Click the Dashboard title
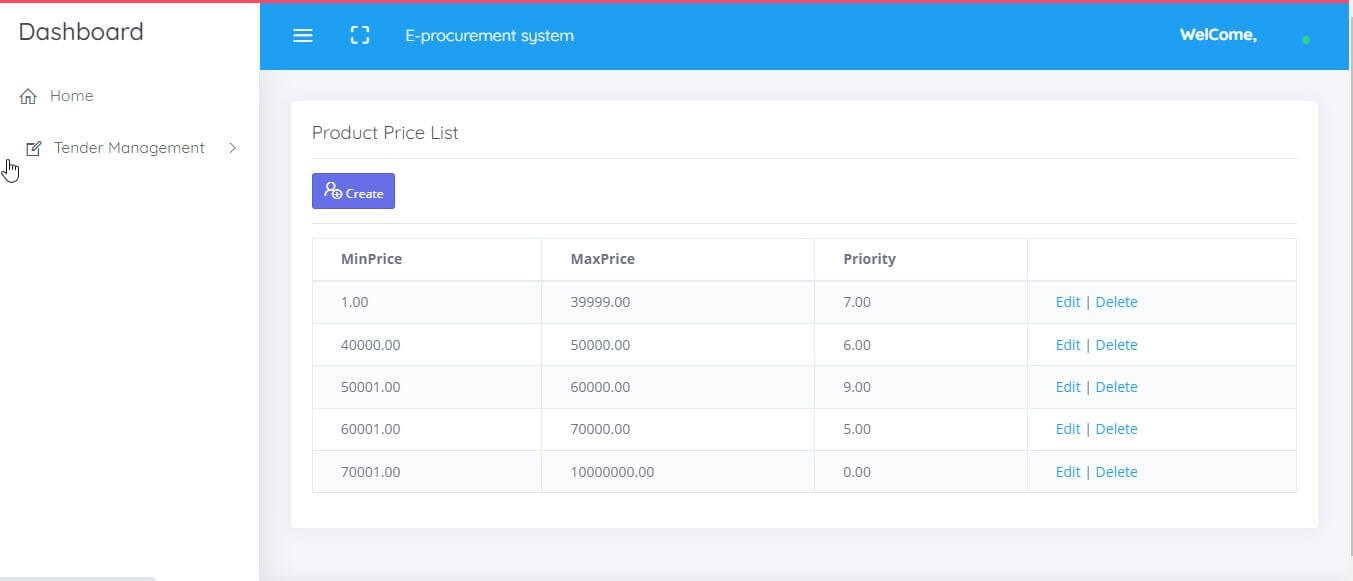1353x581 pixels. (x=81, y=32)
